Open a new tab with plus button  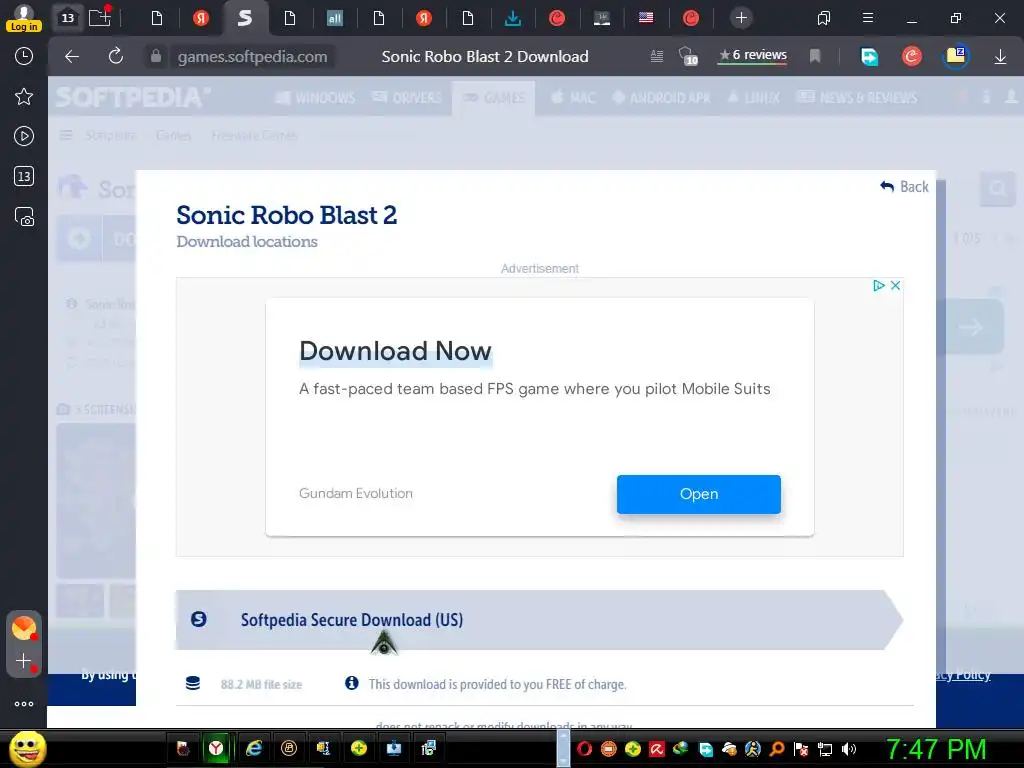(741, 18)
